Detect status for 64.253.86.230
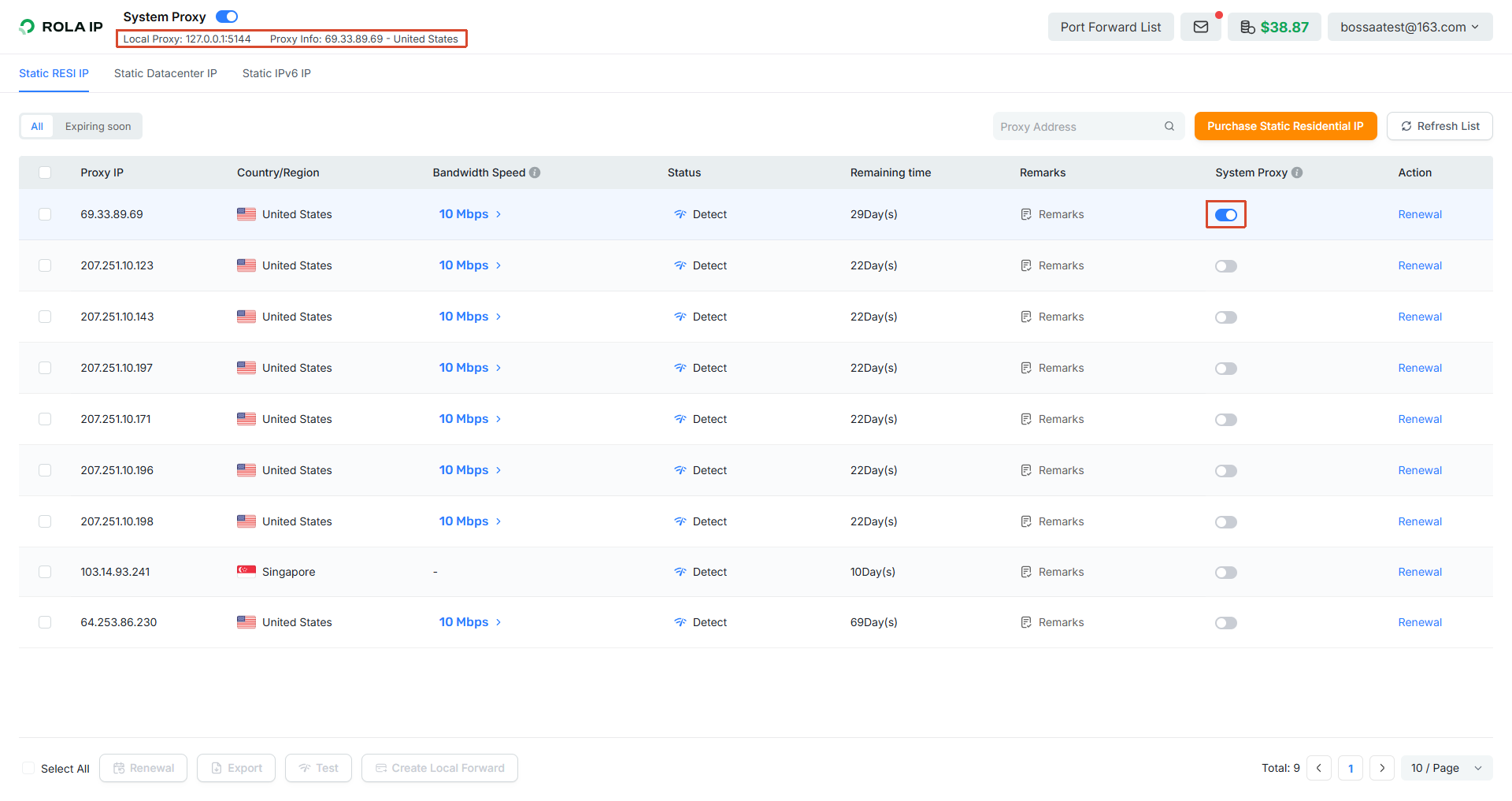This screenshot has width=1512, height=801. click(x=701, y=622)
